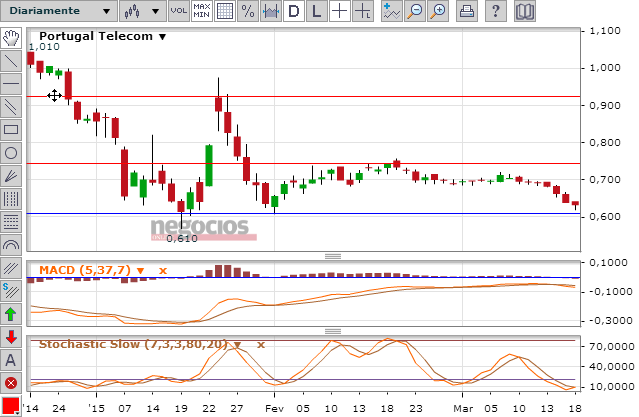
Task: Toggle the MAX MIN labels
Action: point(202,11)
